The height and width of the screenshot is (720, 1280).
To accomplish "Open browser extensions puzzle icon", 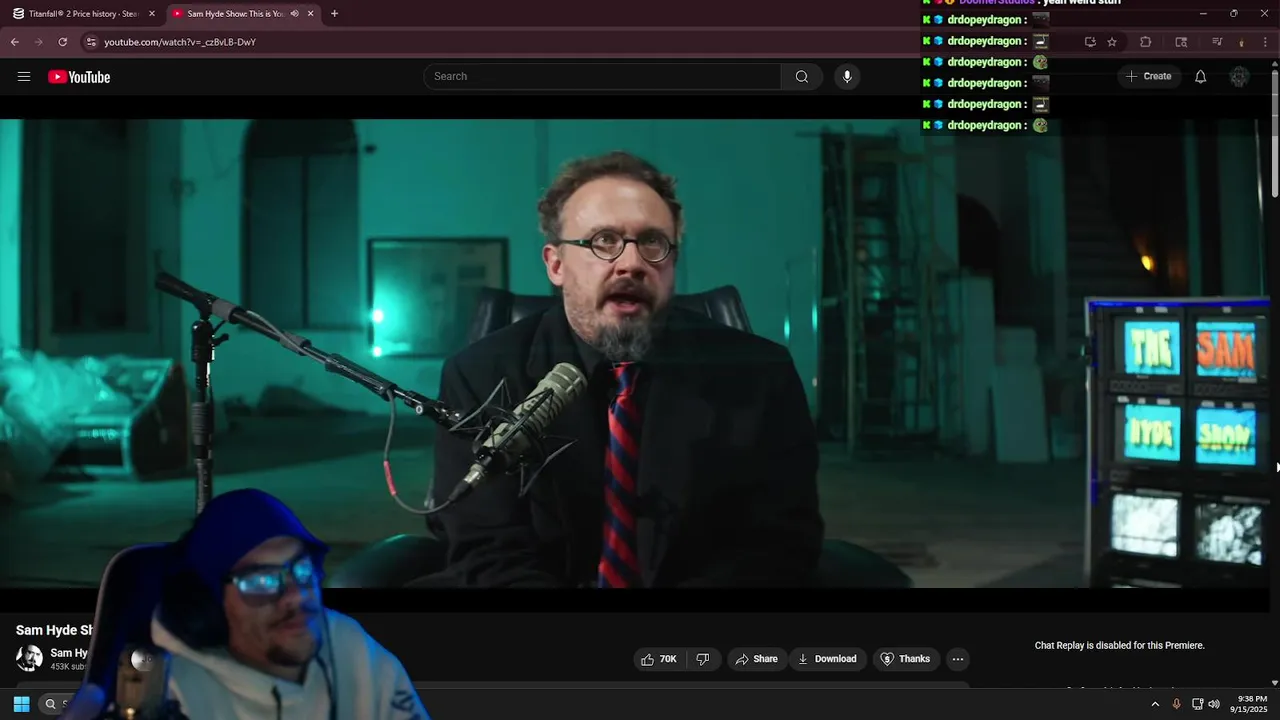I will click(1146, 42).
